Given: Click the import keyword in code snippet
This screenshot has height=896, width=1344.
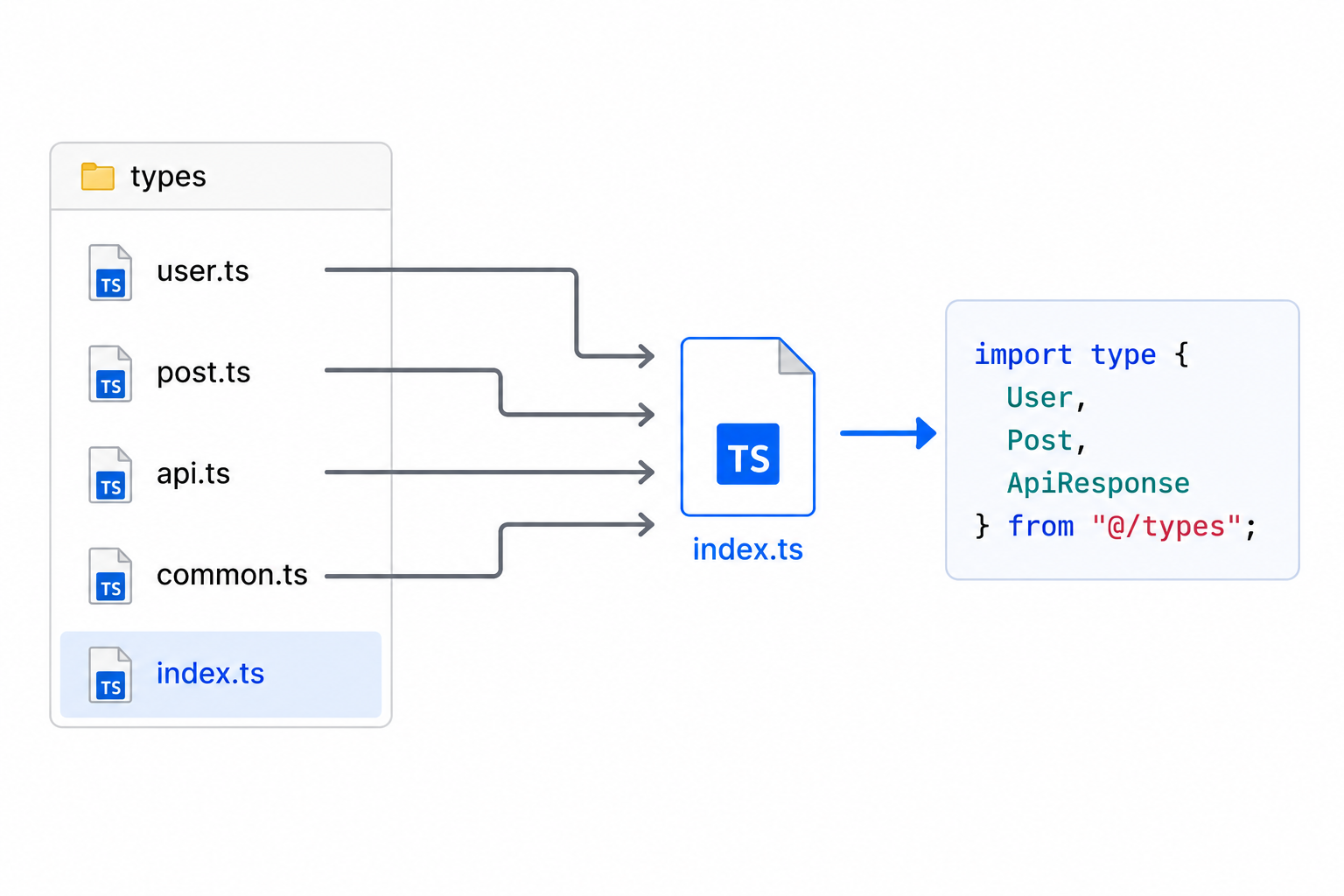Looking at the screenshot, I should (1023, 354).
